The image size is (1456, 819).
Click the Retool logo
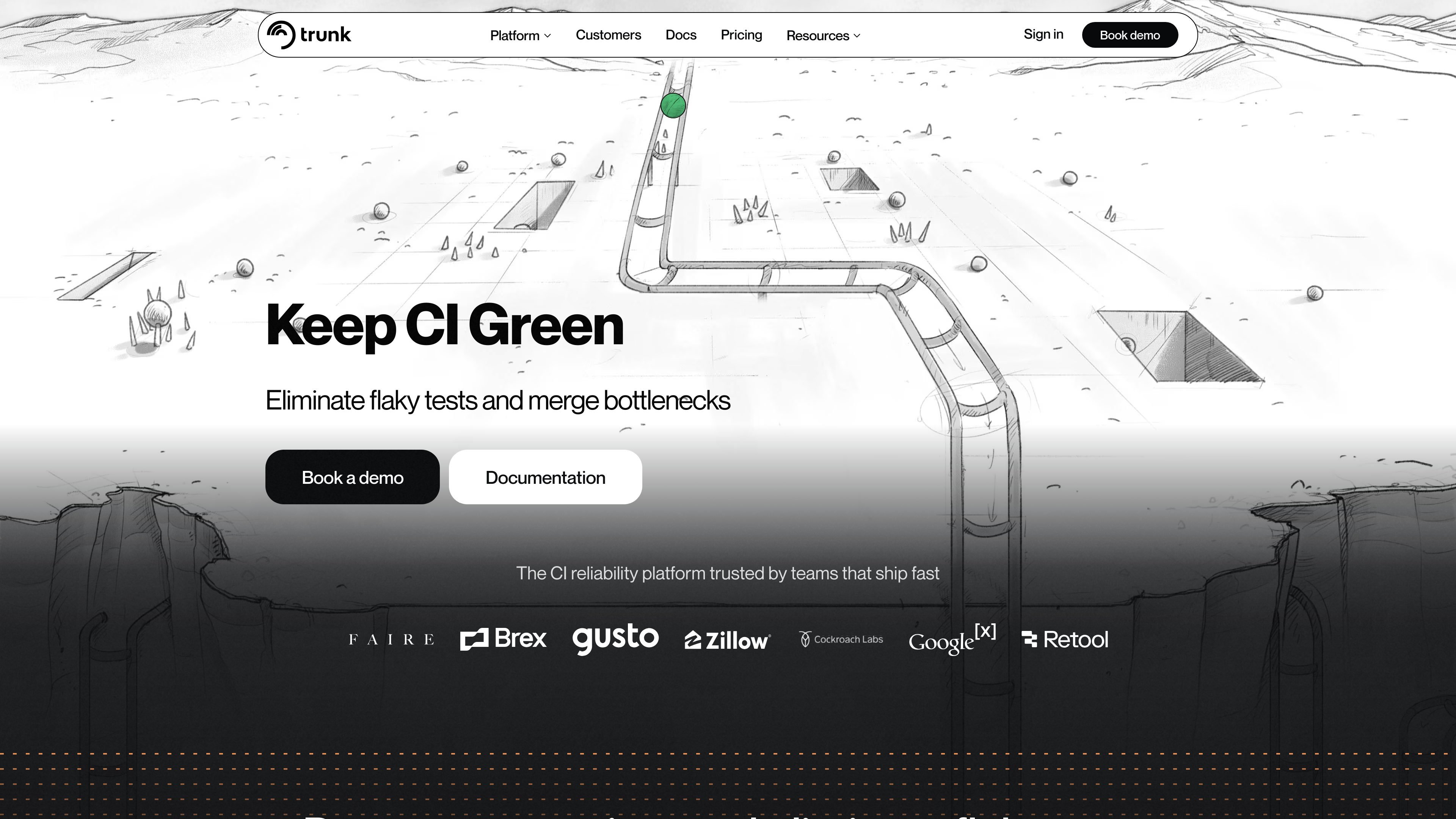pos(1065,639)
